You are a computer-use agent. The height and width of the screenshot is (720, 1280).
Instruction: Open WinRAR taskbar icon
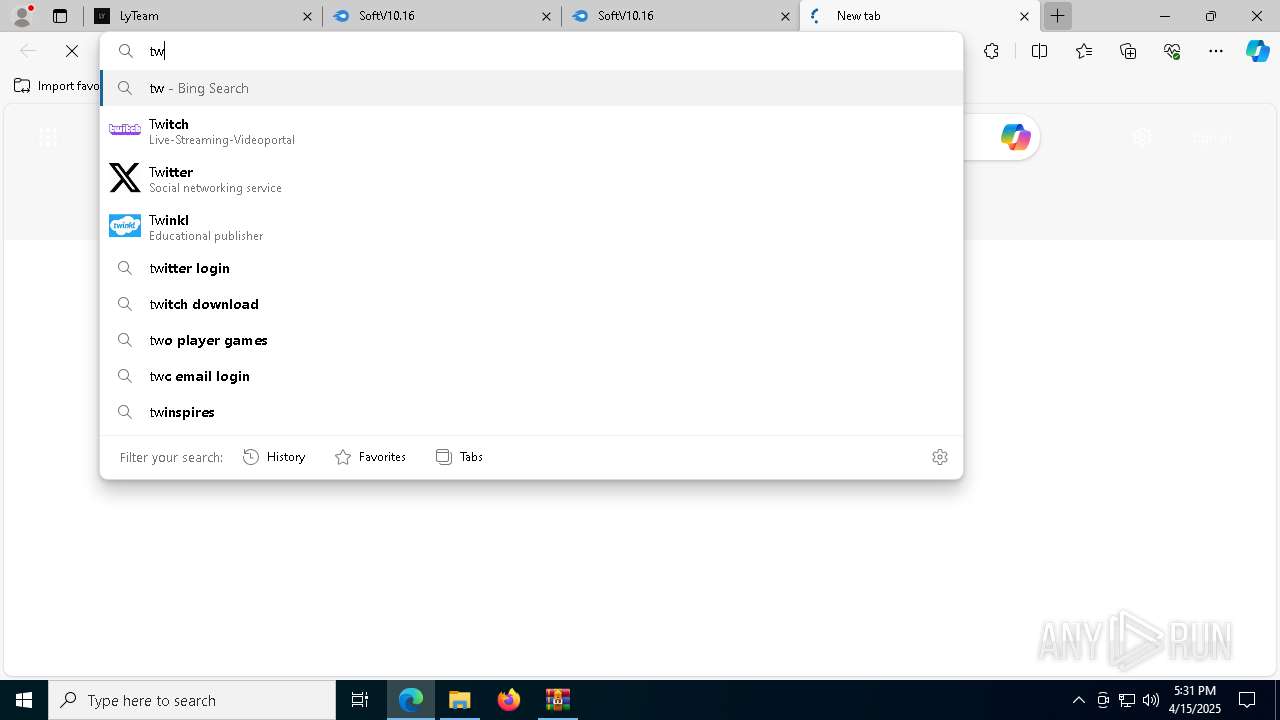point(557,700)
